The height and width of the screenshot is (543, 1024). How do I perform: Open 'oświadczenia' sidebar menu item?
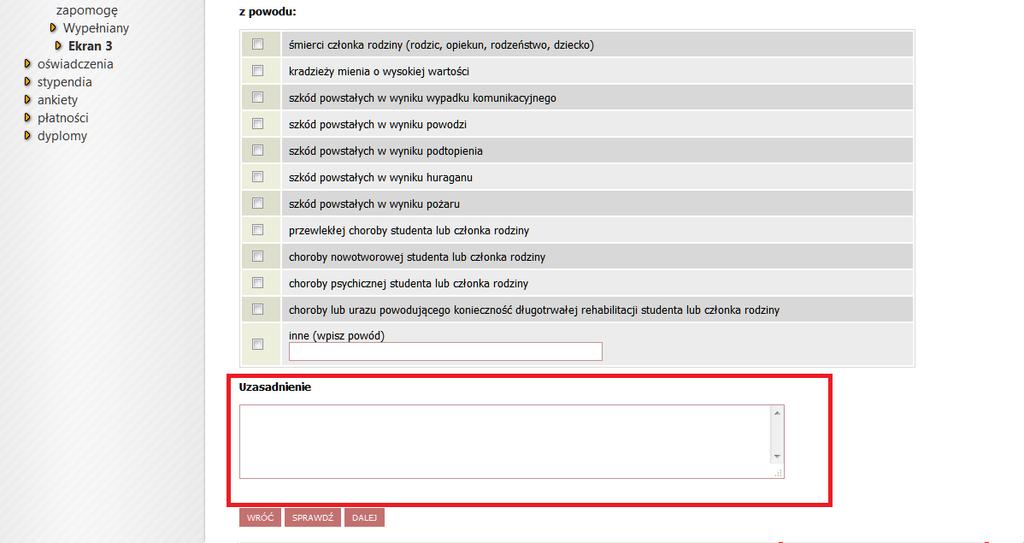tap(75, 64)
